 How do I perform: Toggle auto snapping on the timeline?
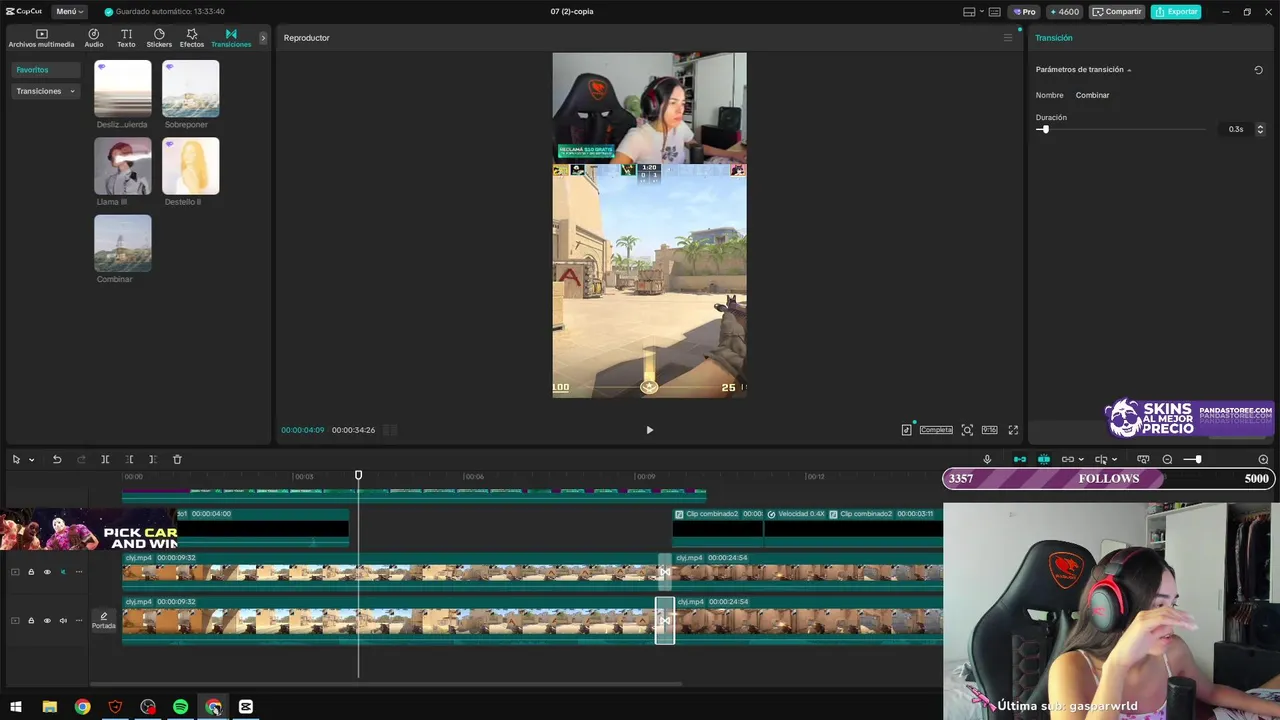coord(1044,459)
